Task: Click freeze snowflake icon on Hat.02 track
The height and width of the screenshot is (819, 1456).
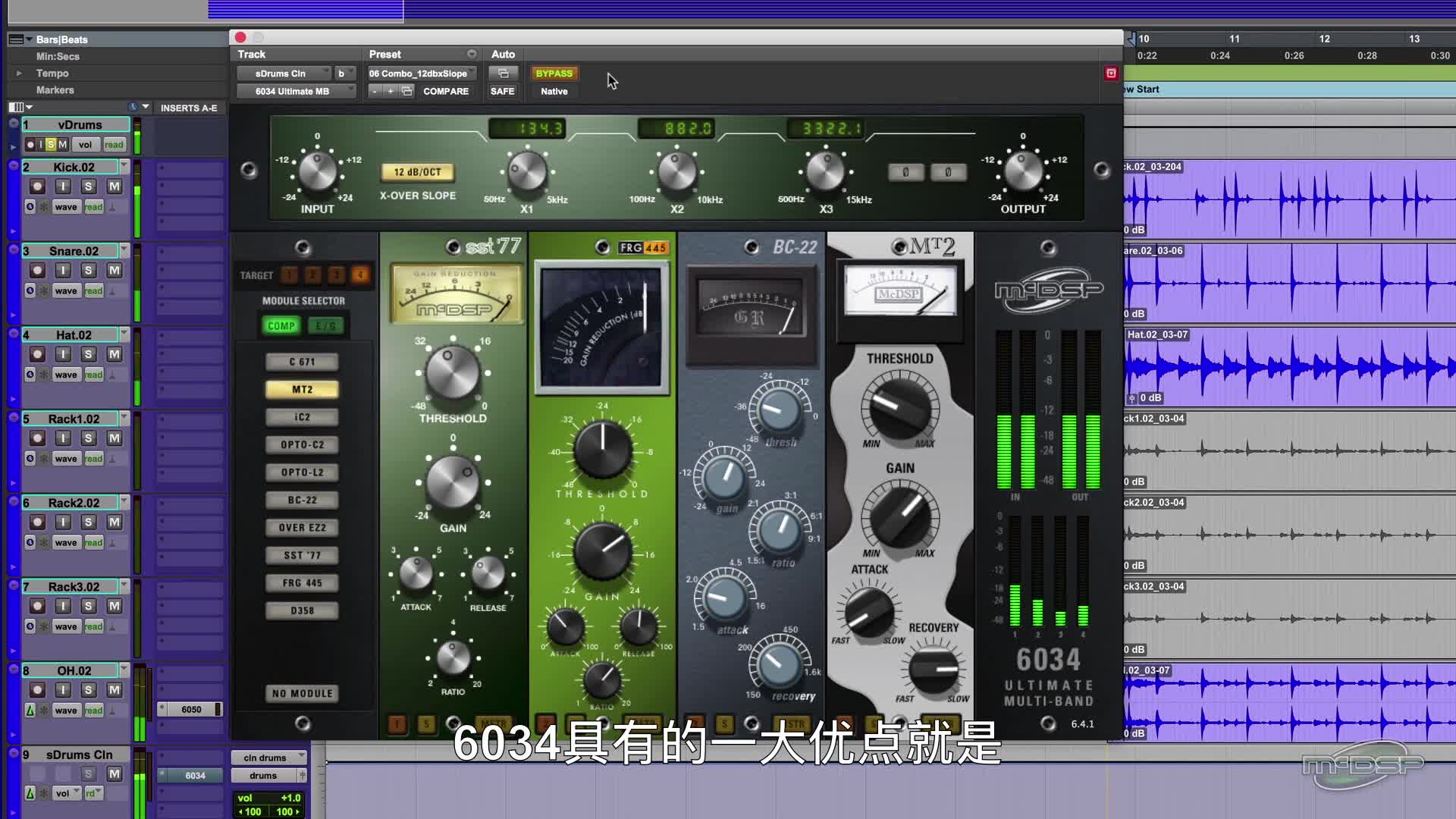Action: click(44, 375)
